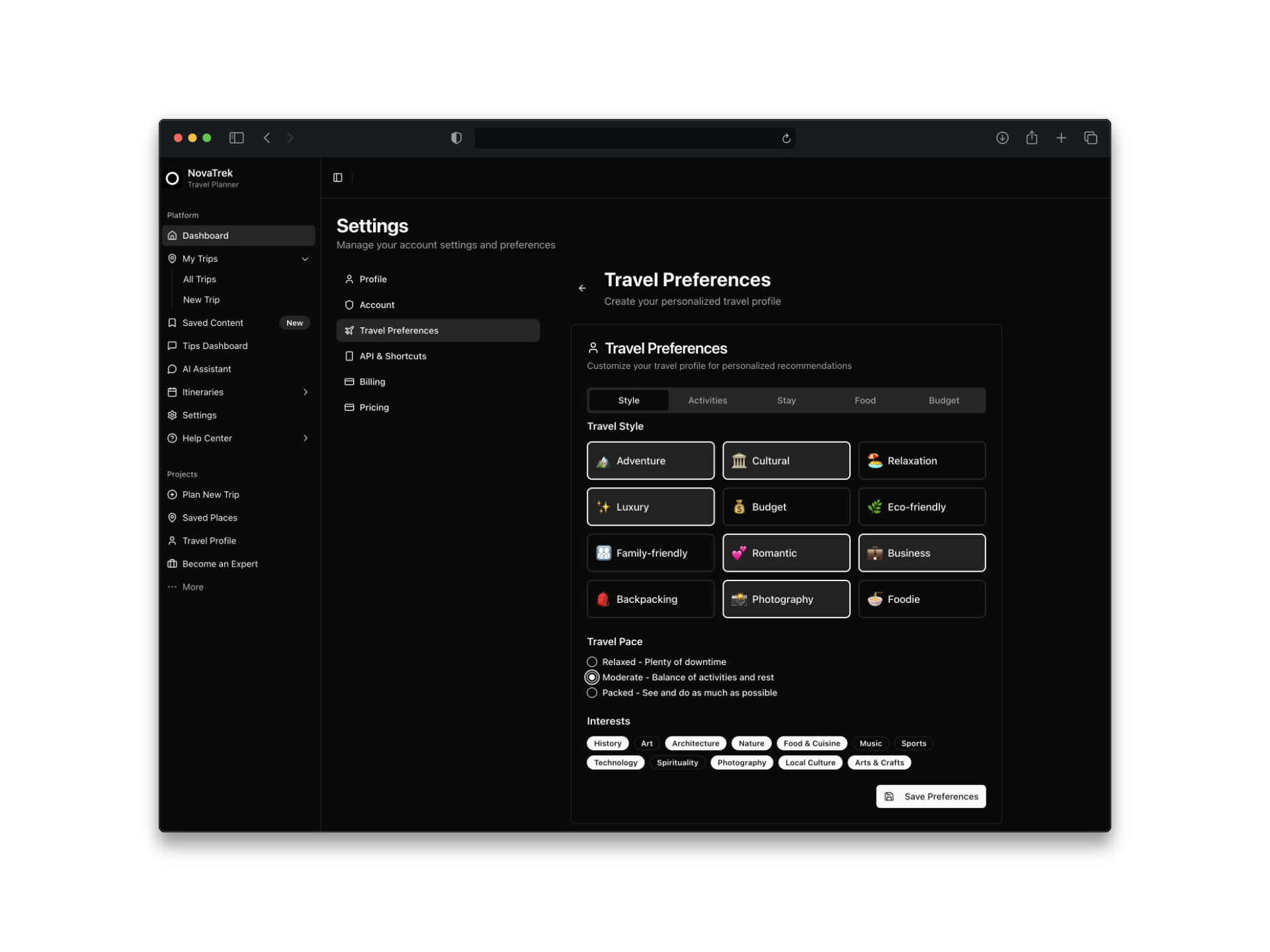Switch to the Activities tab
Viewport: 1270px width, 952px height.
pos(707,400)
